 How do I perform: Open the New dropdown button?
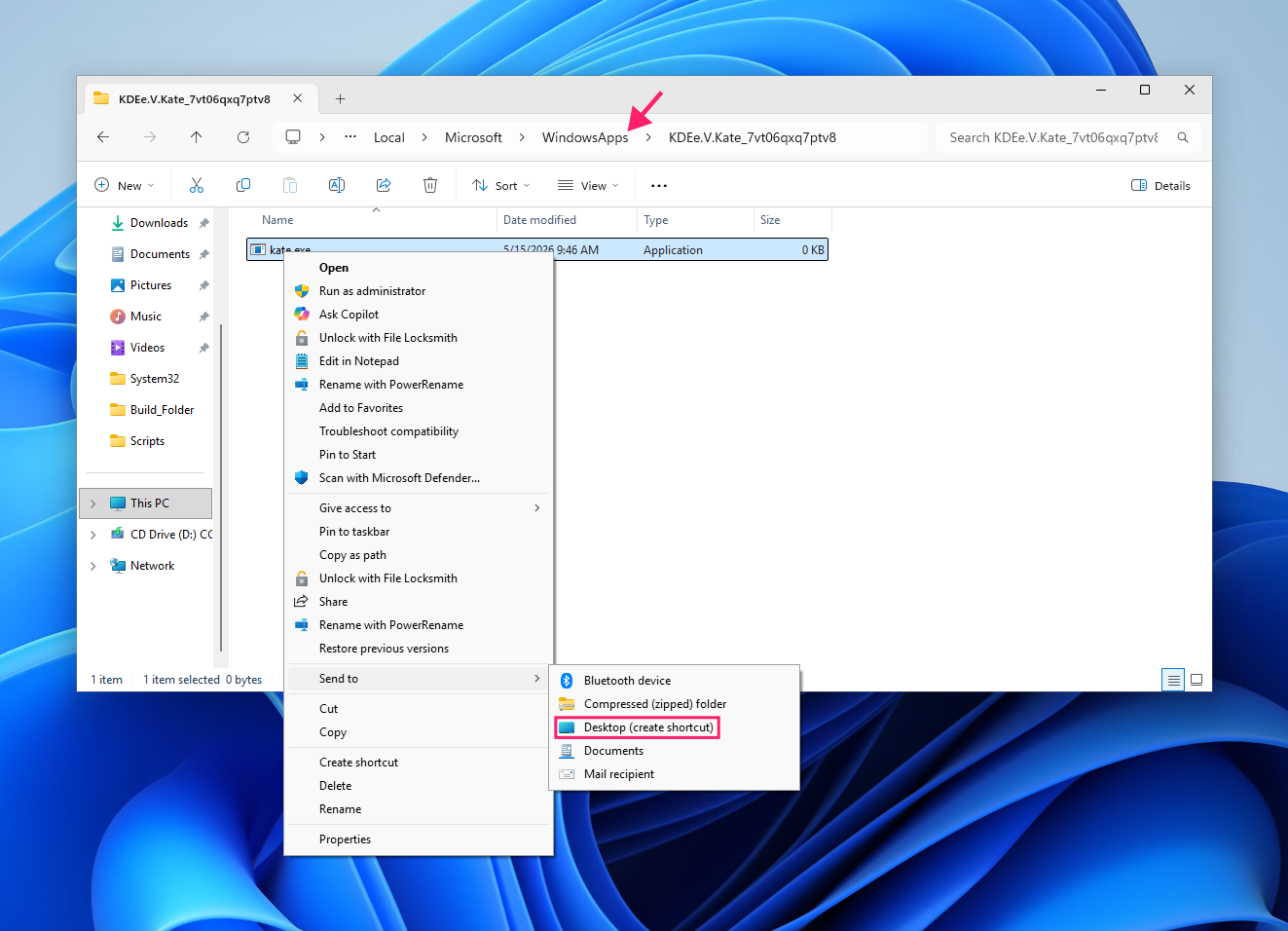(x=125, y=185)
